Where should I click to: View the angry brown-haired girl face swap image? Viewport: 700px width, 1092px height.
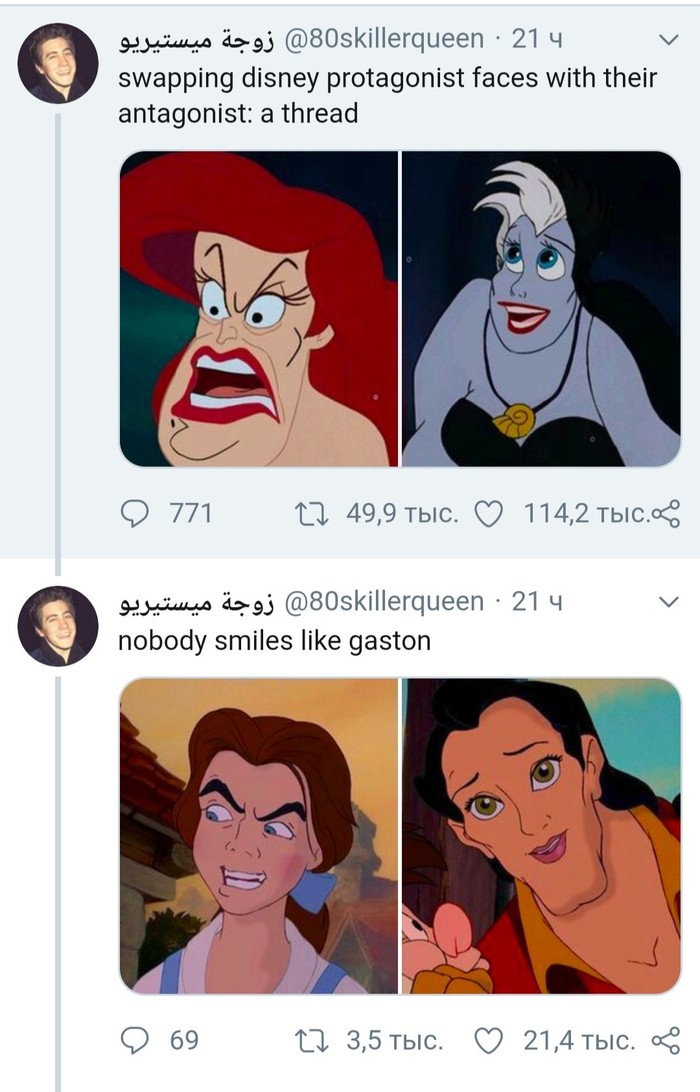(x=259, y=835)
